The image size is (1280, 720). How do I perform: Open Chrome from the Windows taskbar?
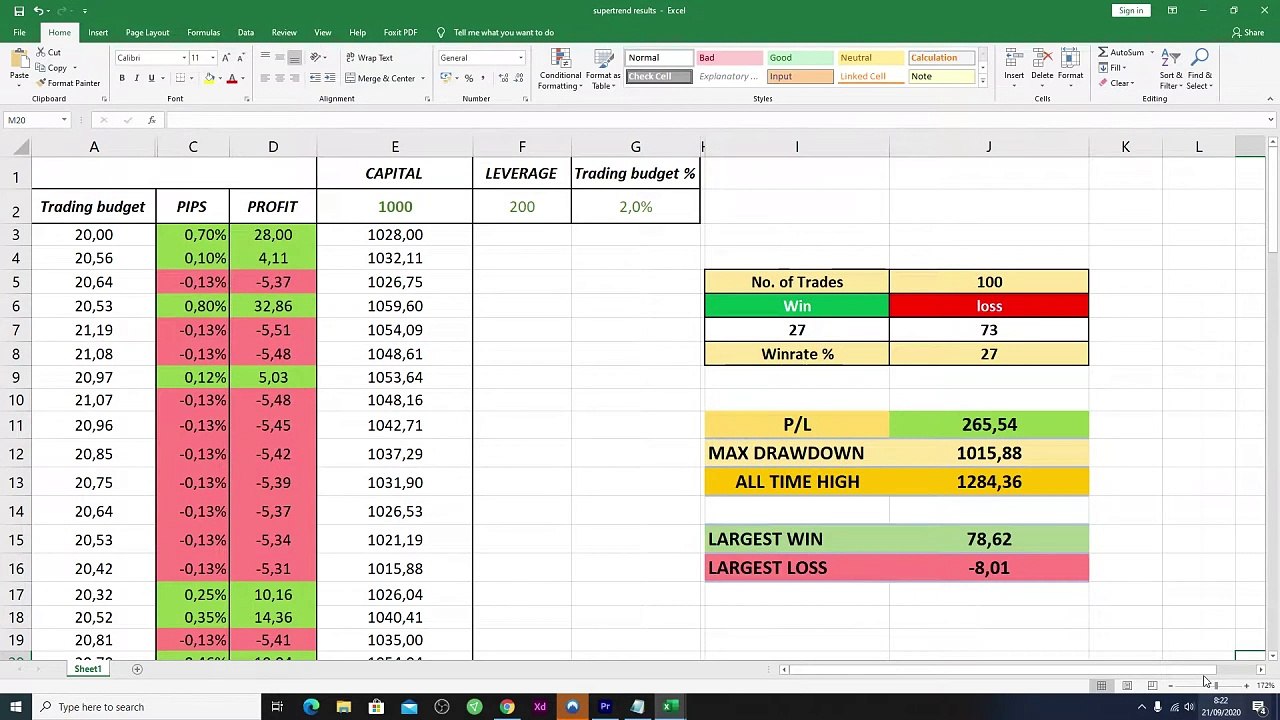(507, 707)
